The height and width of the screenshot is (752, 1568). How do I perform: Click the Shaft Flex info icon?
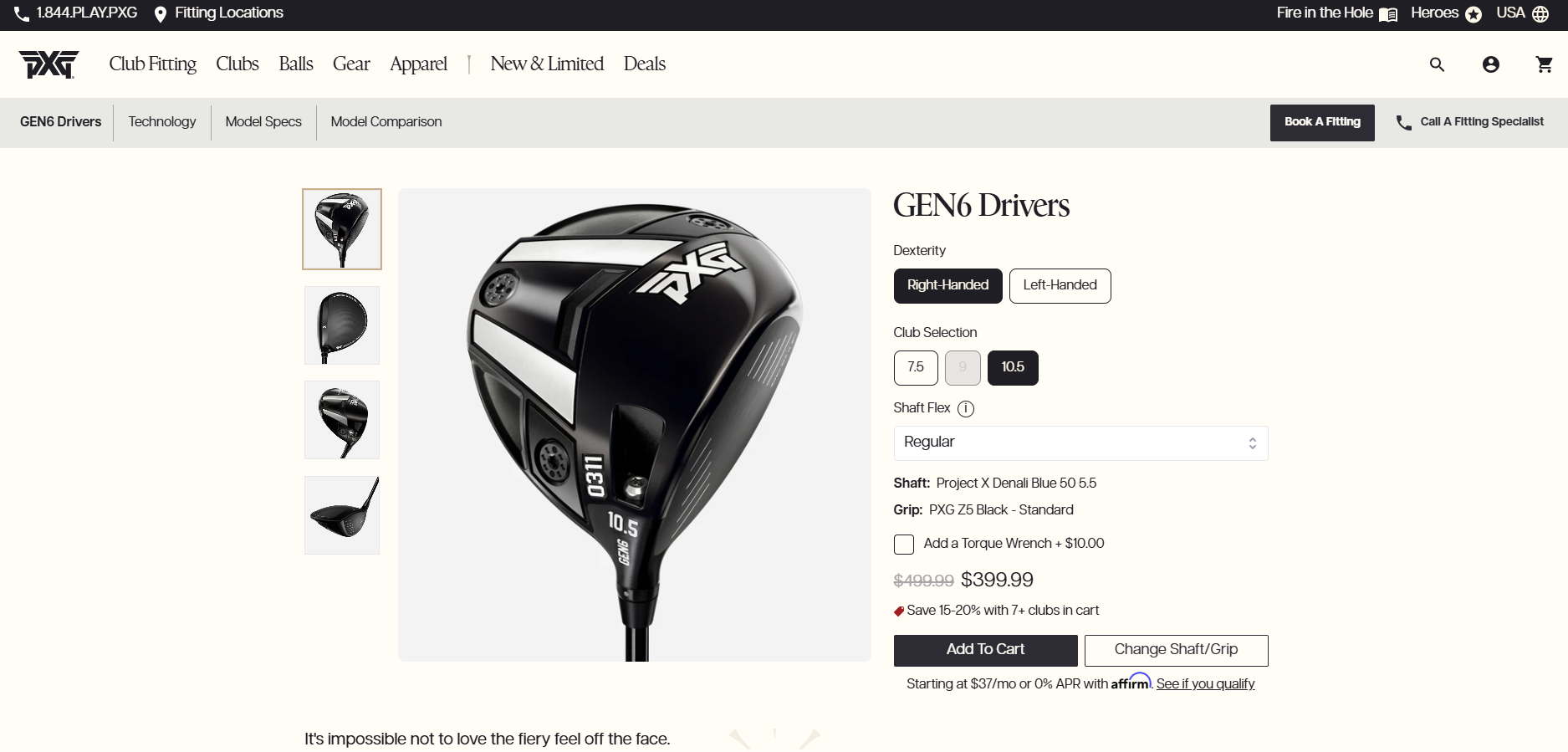pos(966,409)
